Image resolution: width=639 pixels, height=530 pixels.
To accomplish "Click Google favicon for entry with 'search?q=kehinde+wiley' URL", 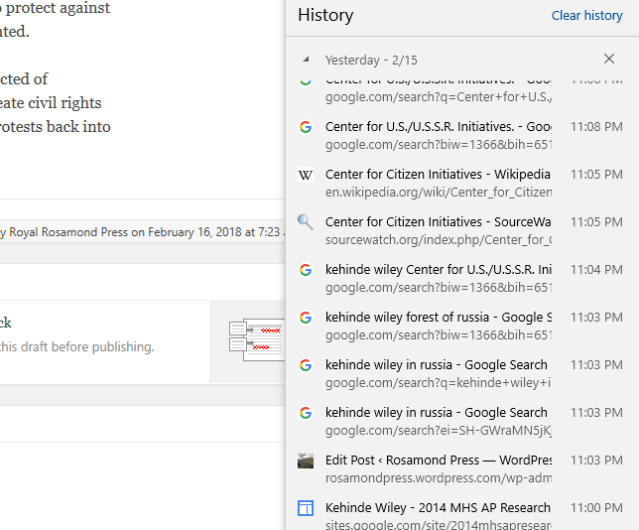I will point(306,365).
